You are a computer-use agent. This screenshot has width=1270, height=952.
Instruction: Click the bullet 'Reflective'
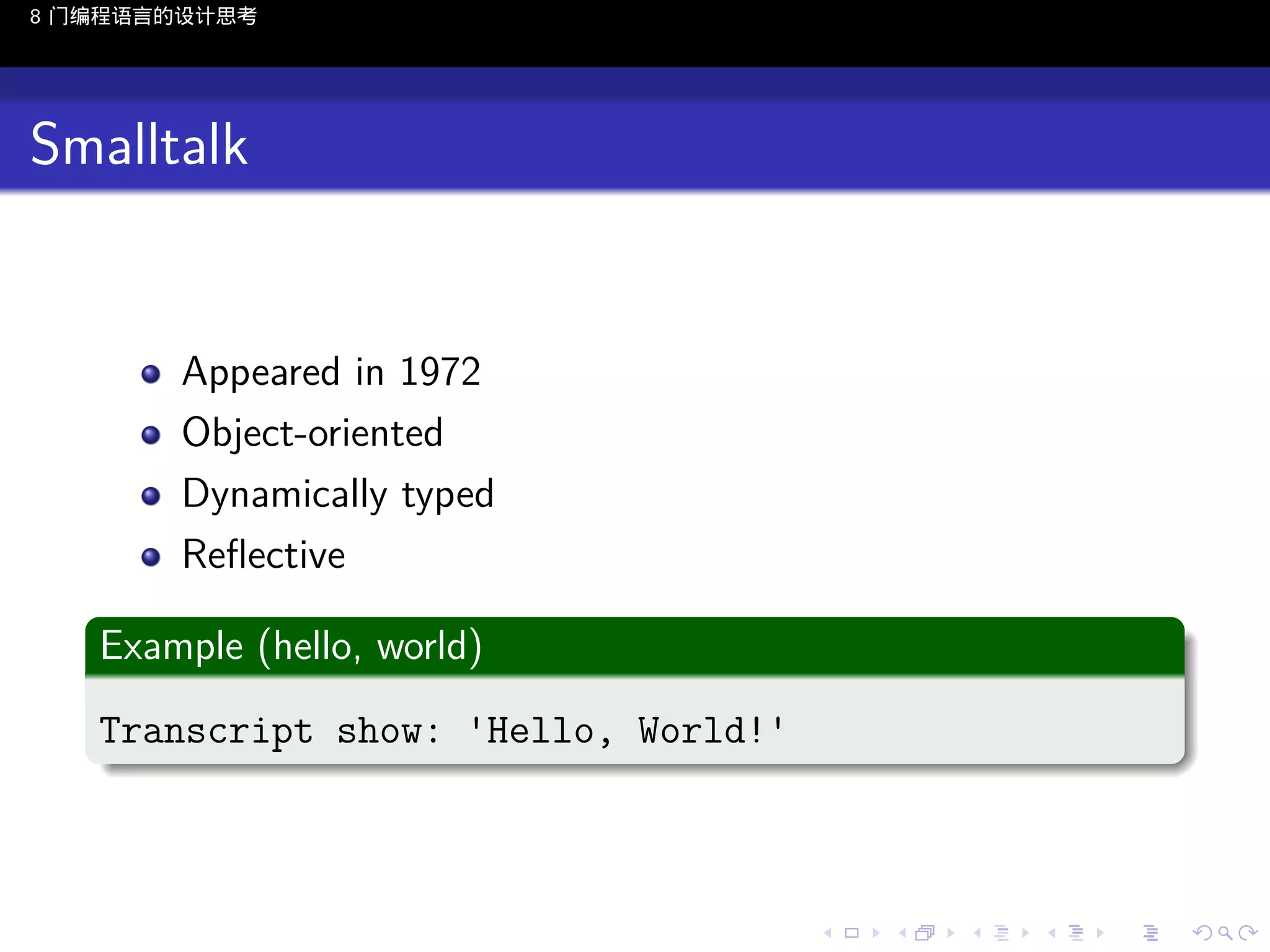point(264,554)
